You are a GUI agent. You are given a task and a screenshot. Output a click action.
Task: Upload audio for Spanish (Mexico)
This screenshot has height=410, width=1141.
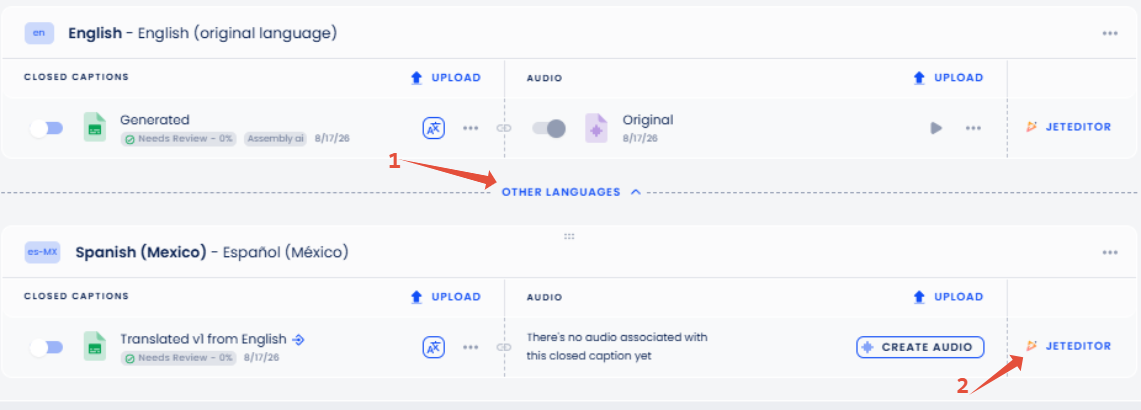pyautogui.click(x=948, y=296)
